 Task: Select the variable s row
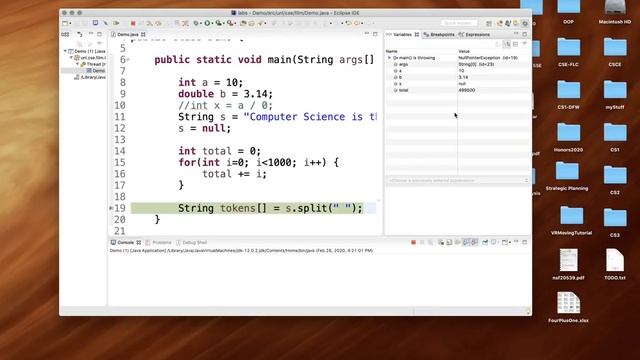click(x=457, y=84)
